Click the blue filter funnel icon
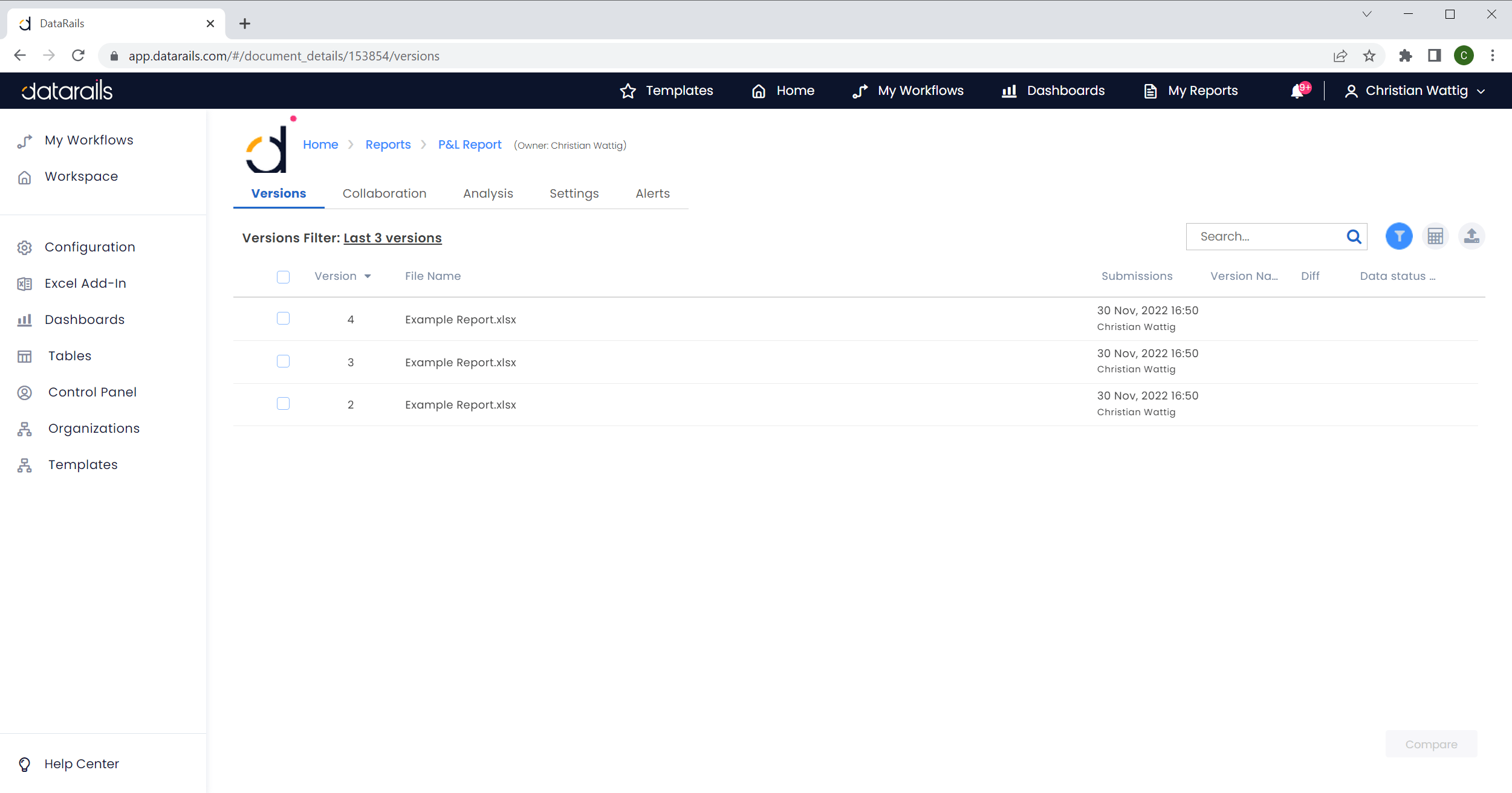This screenshot has width=1512, height=793. tap(1398, 236)
